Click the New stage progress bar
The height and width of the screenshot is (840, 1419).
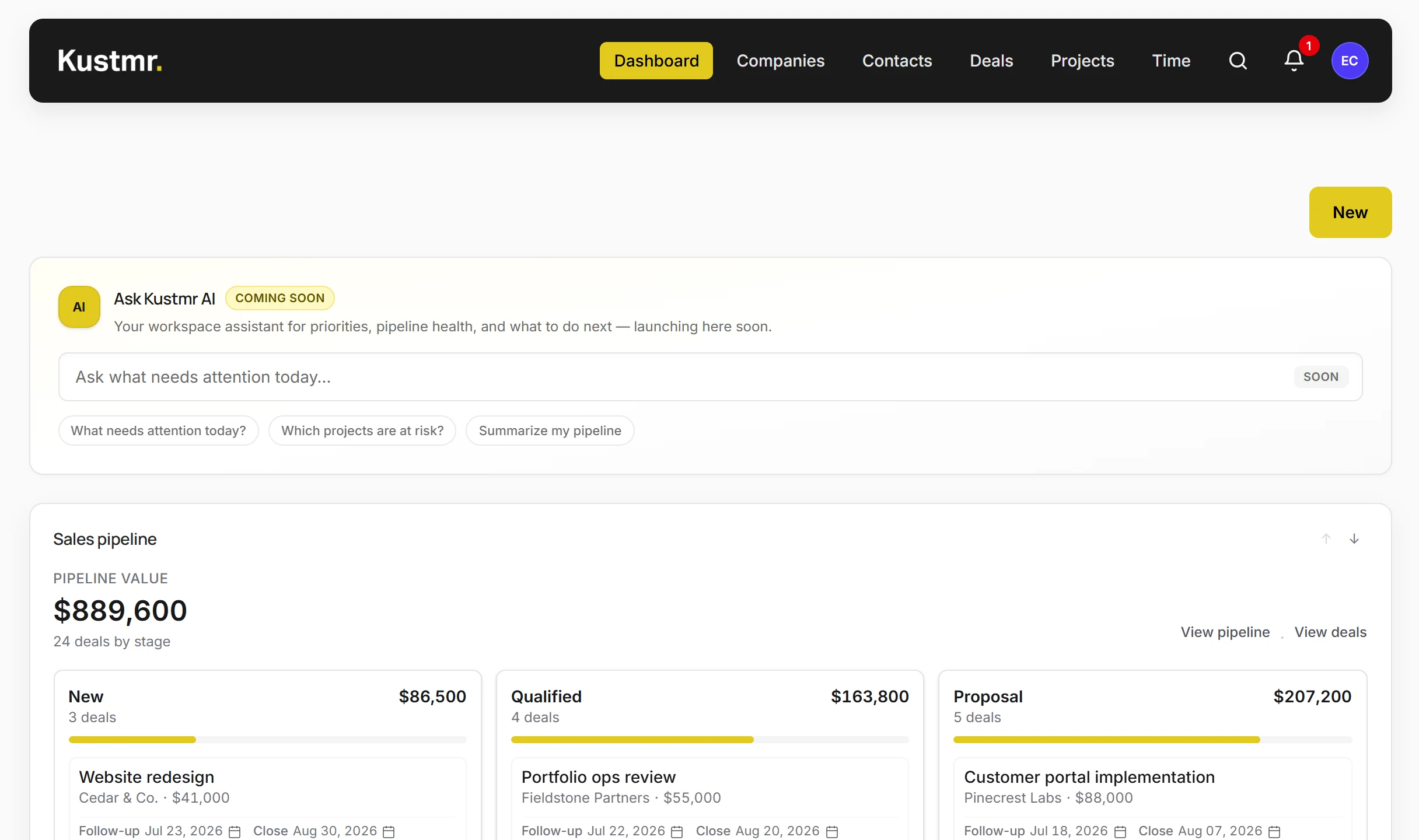point(267,740)
